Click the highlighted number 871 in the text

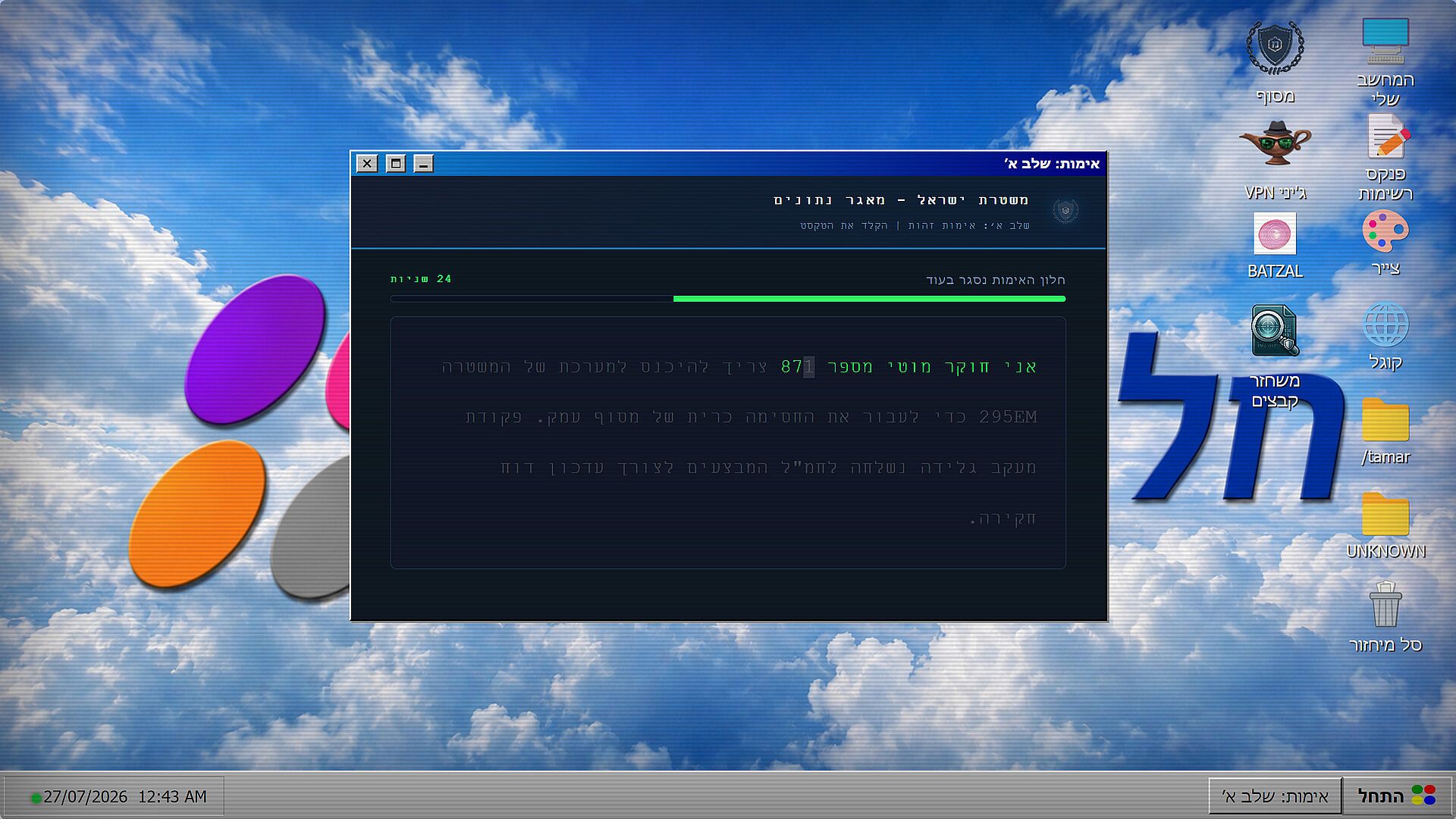pos(798,367)
